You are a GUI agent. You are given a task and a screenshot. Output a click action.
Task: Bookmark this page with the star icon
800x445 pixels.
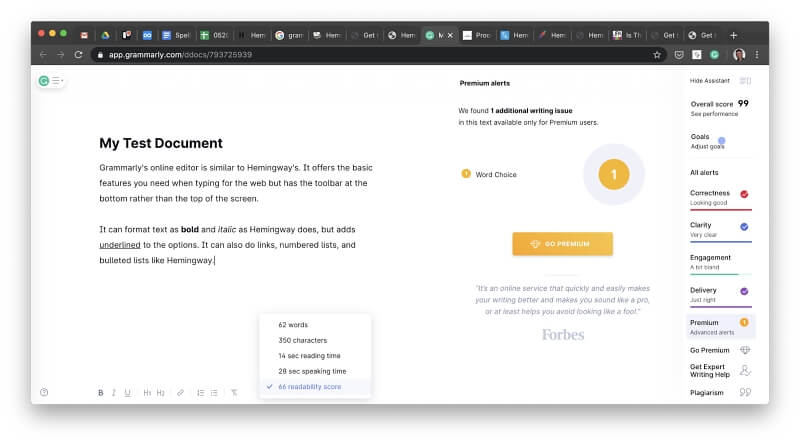(657, 55)
